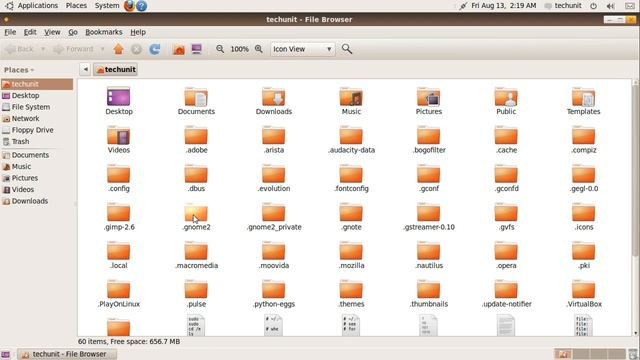The width and height of the screenshot is (640, 360).
Task: Select Floppy Drive in the sidebar
Action: point(37,130)
